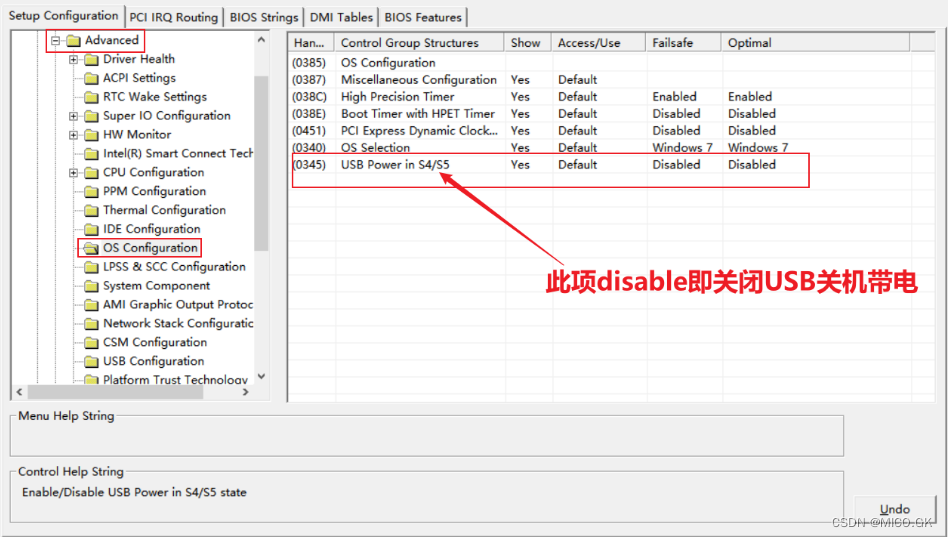This screenshot has width=948, height=537.
Task: Click the Advanced folder icon
Action: 73,41
